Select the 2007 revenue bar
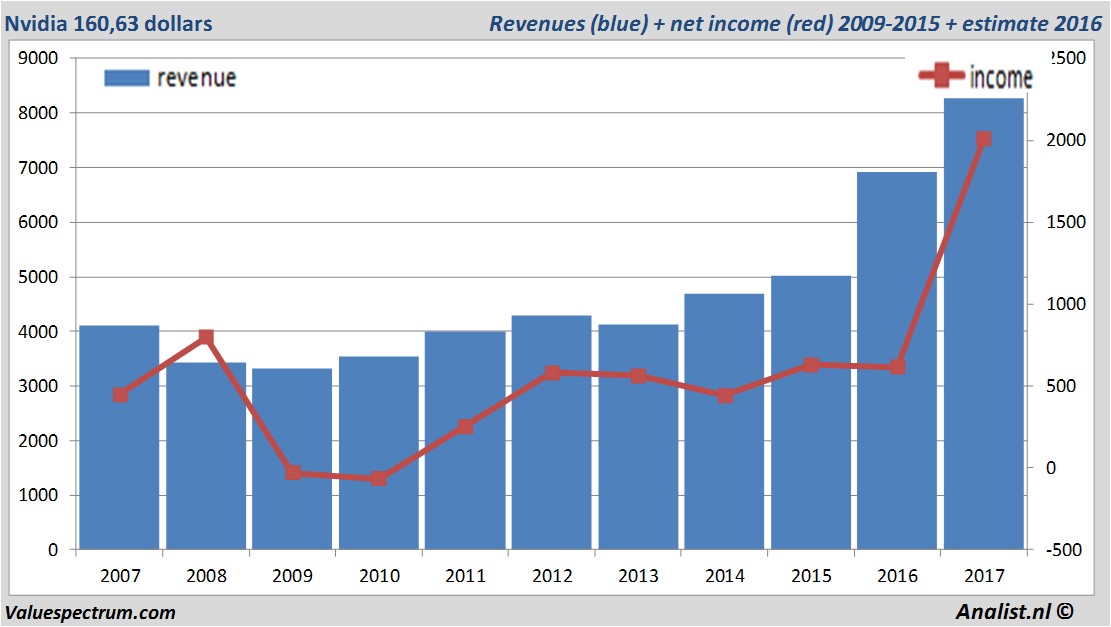 click(119, 437)
